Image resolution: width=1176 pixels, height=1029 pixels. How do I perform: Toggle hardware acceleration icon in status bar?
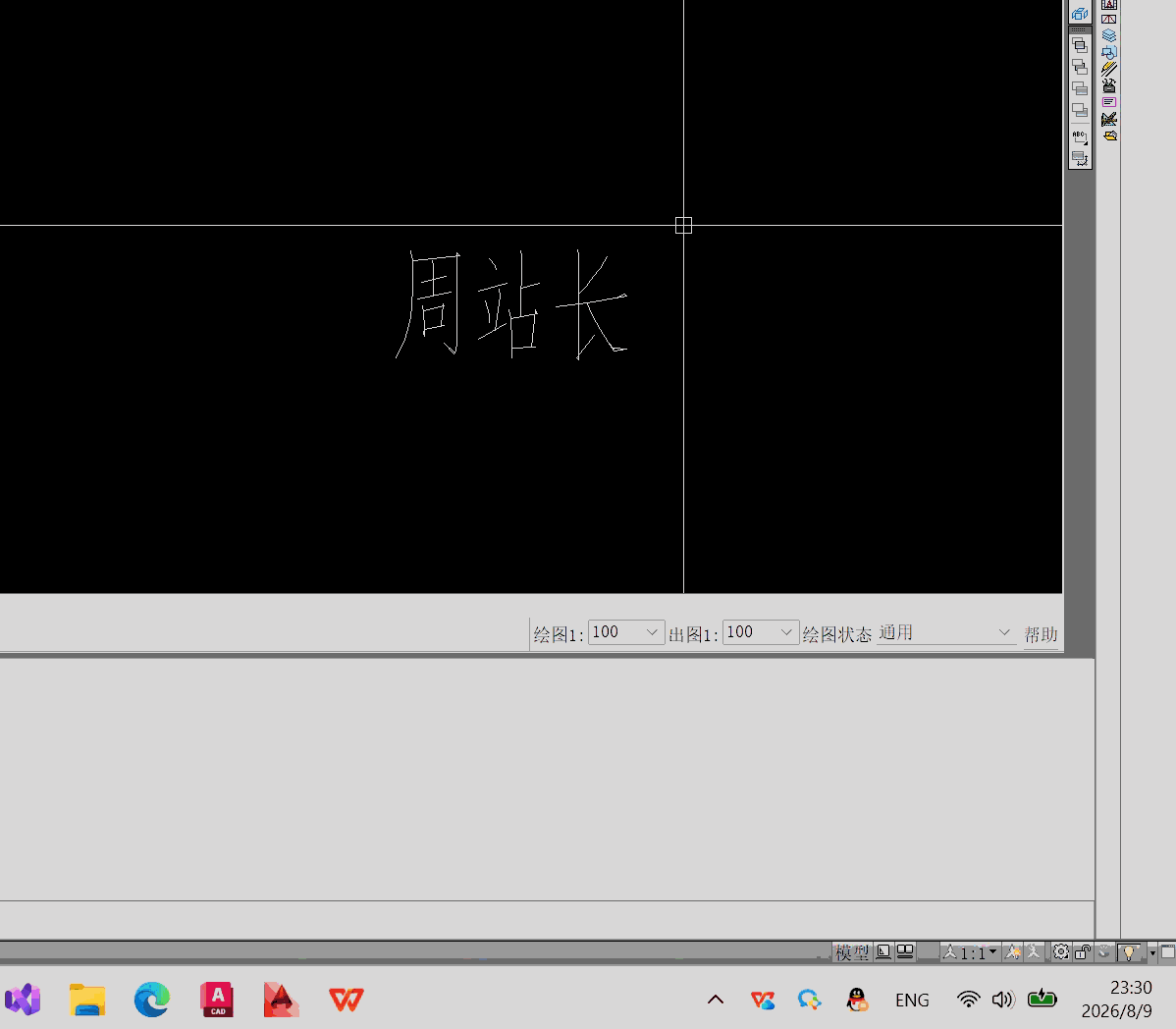pyautogui.click(x=1104, y=952)
